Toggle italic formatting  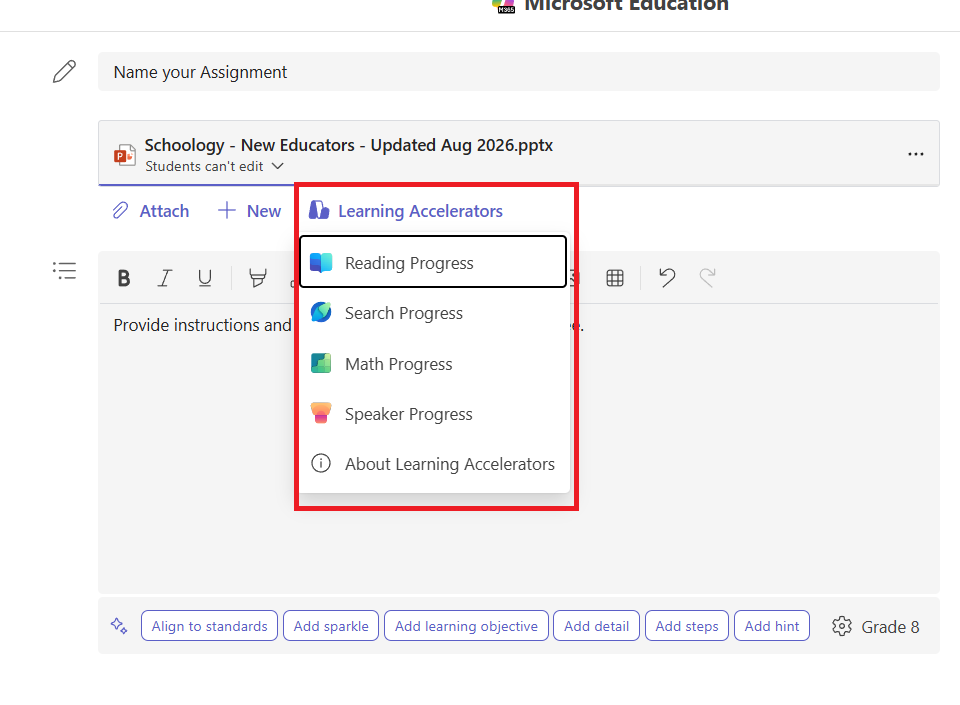(164, 278)
